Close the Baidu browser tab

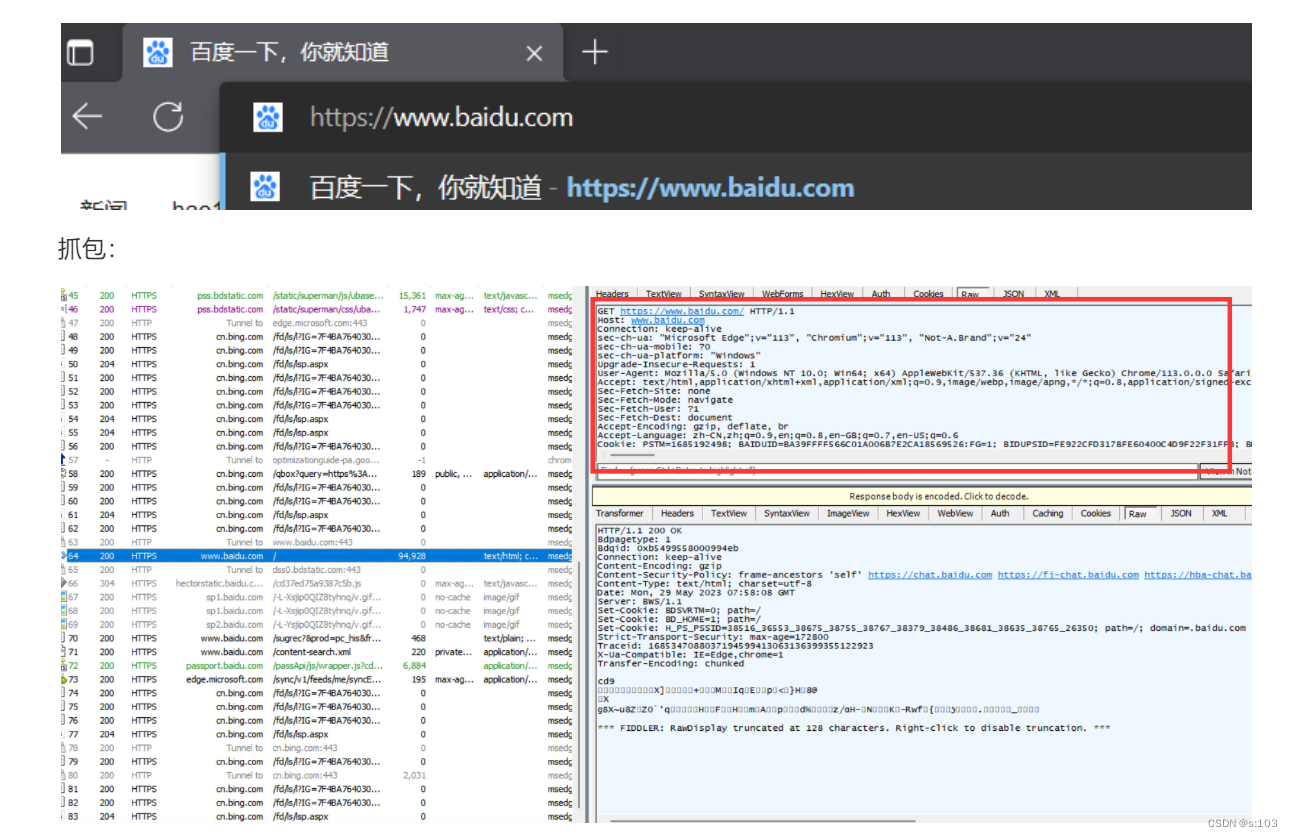tap(534, 53)
